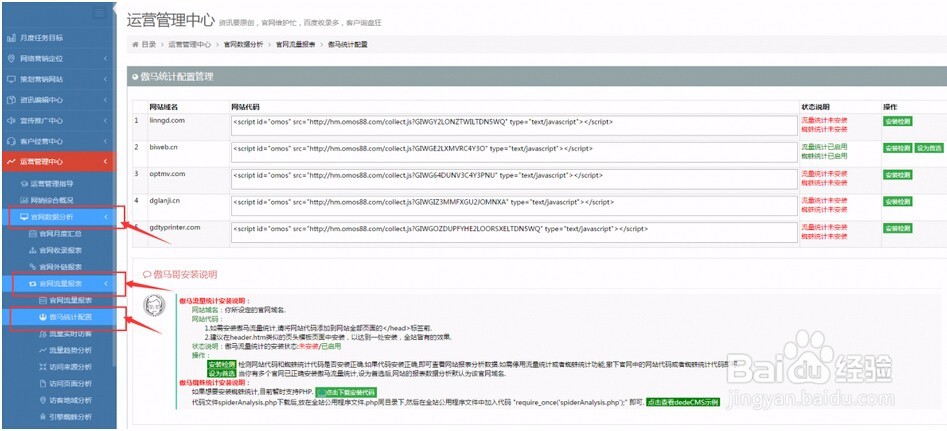Screen dimensions: 947x431
Task: Click 安装检测 button for biweb.cn
Action: click(x=897, y=148)
